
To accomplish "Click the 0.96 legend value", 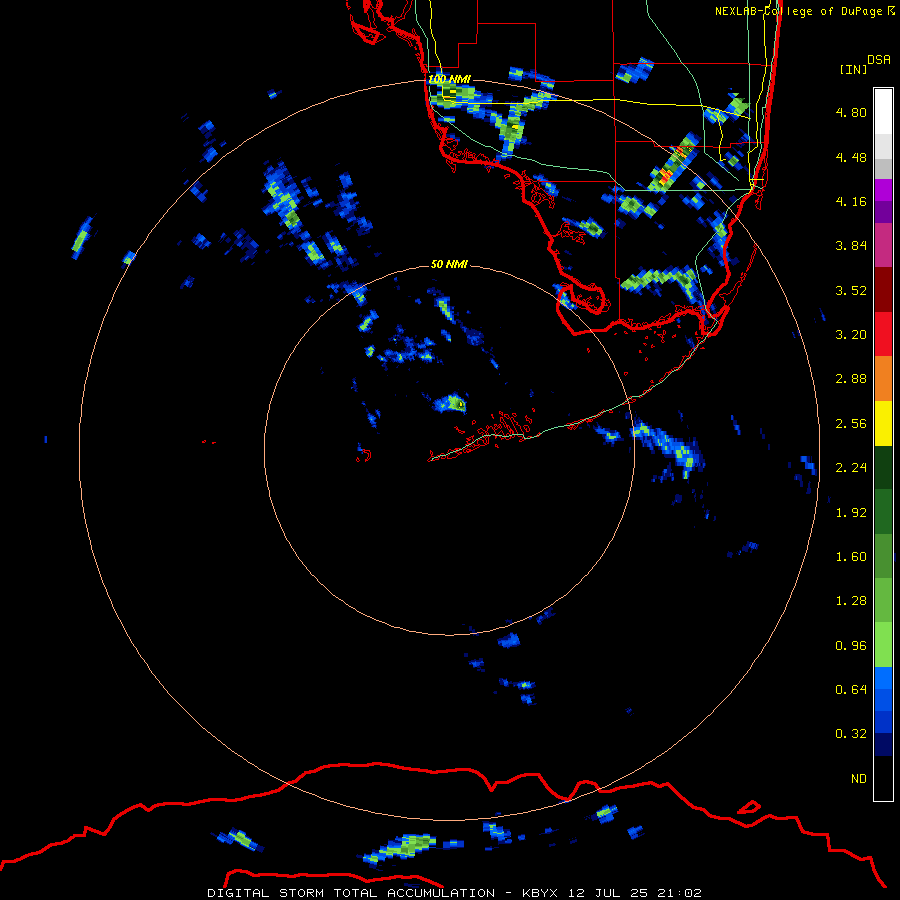I will (851, 646).
